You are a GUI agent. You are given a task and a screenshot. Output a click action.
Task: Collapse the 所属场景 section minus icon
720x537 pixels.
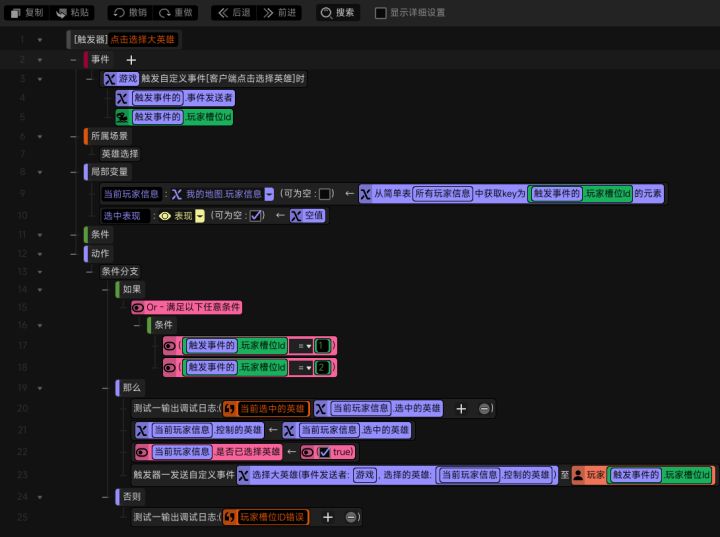pyautogui.click(x=73, y=136)
